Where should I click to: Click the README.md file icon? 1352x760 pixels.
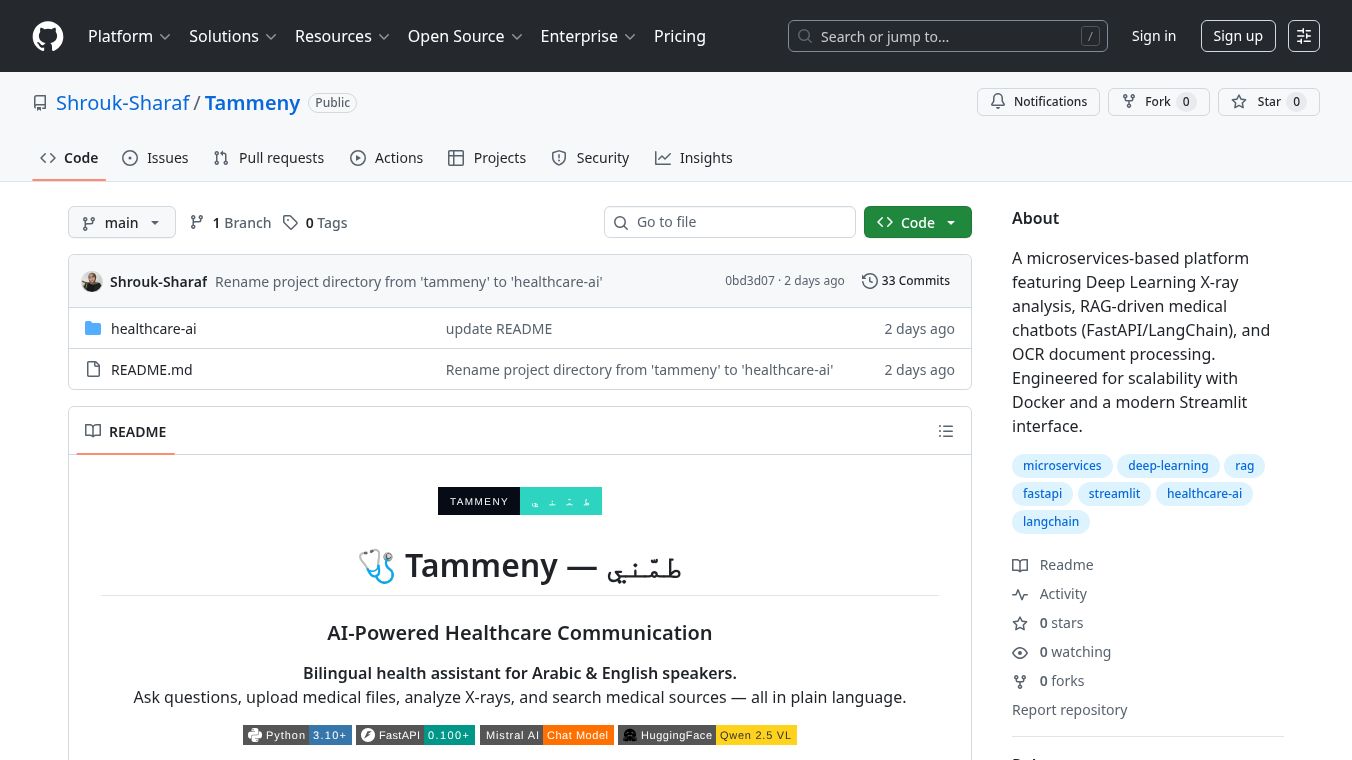(93, 369)
